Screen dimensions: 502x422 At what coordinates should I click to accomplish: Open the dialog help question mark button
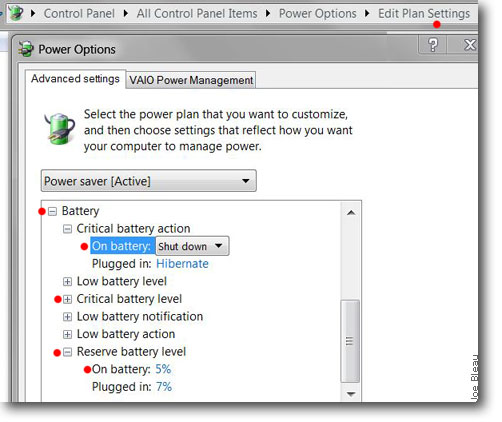pyautogui.click(x=433, y=45)
